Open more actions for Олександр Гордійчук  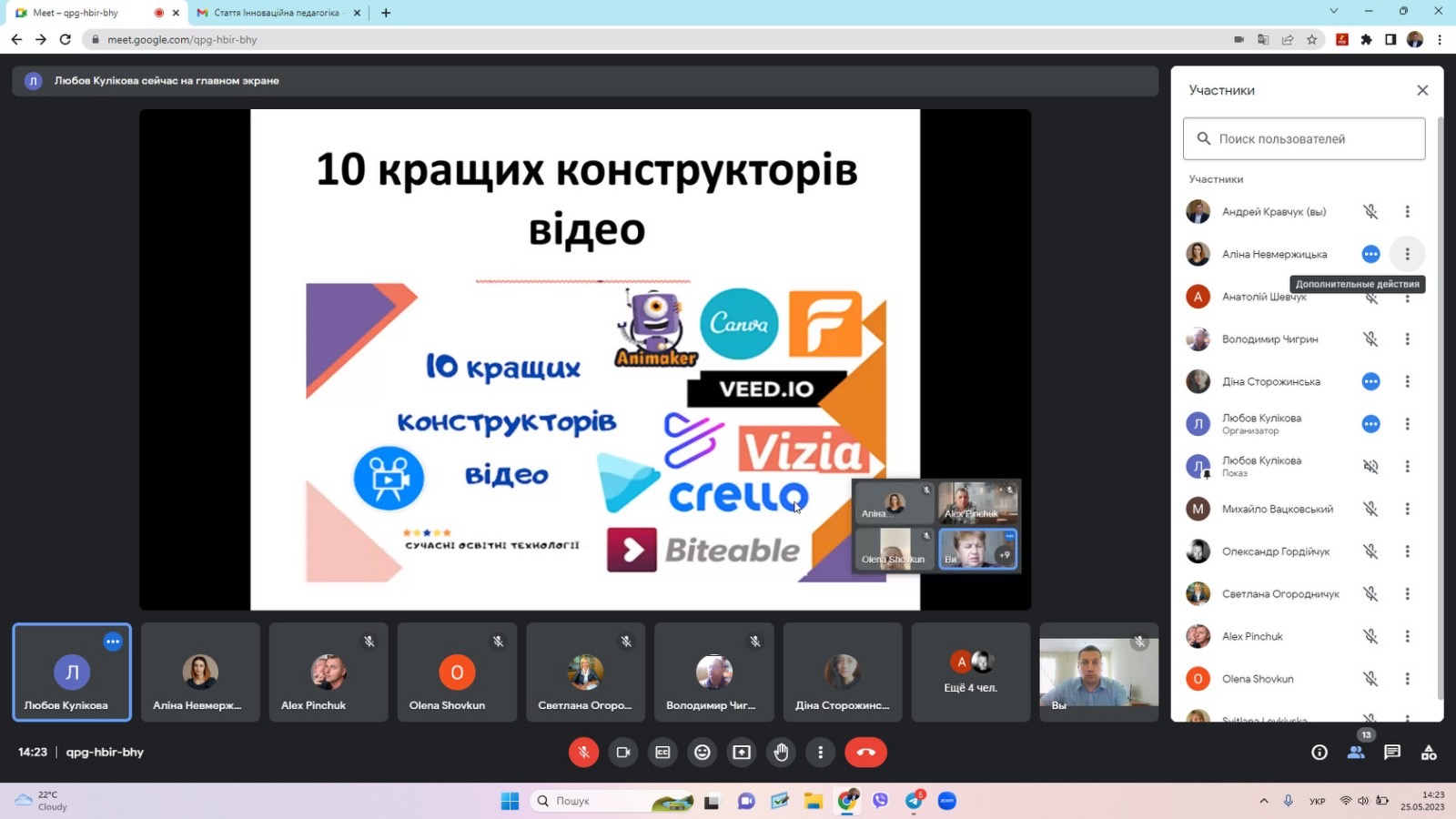pyautogui.click(x=1407, y=551)
